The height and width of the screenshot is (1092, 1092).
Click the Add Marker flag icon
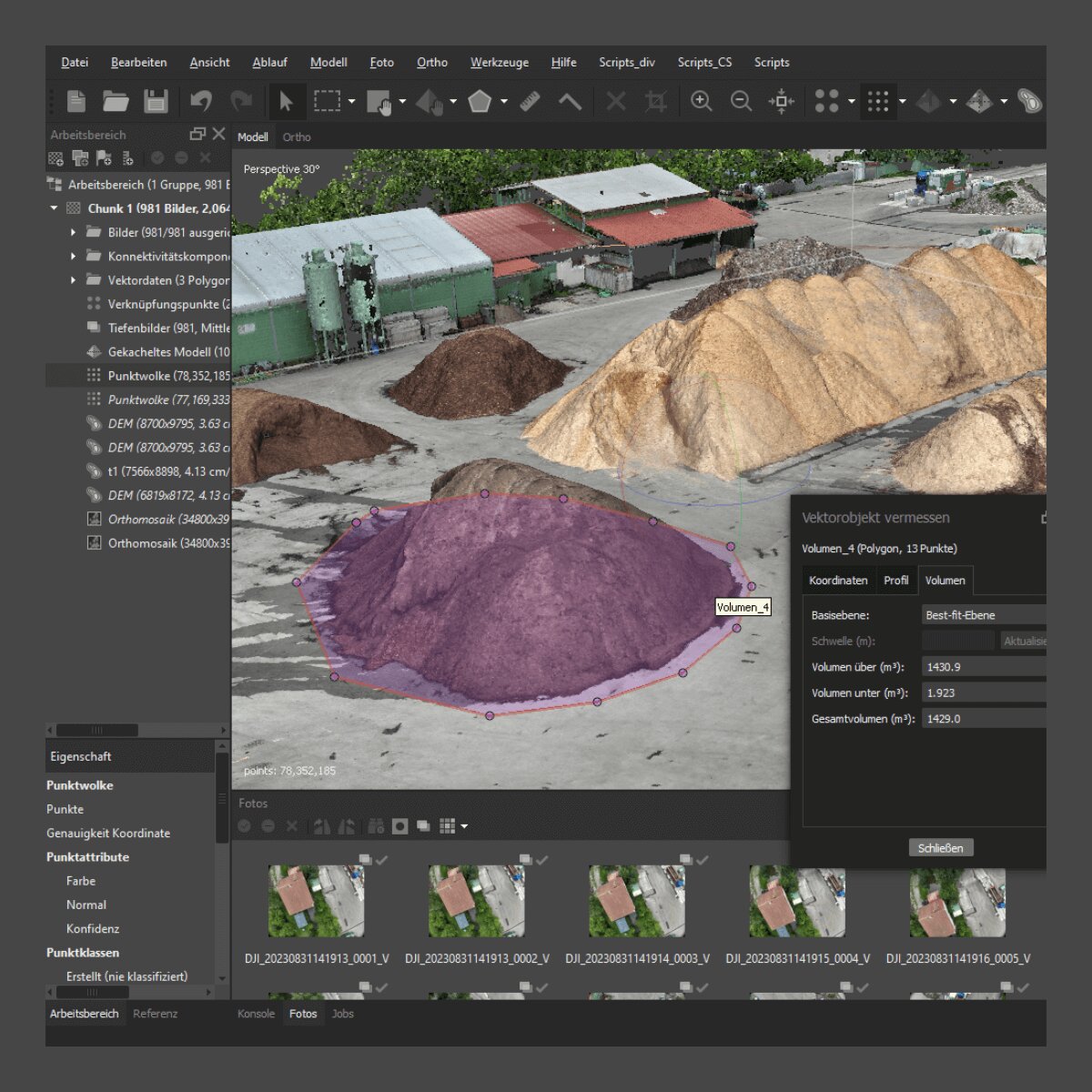pos(104,157)
